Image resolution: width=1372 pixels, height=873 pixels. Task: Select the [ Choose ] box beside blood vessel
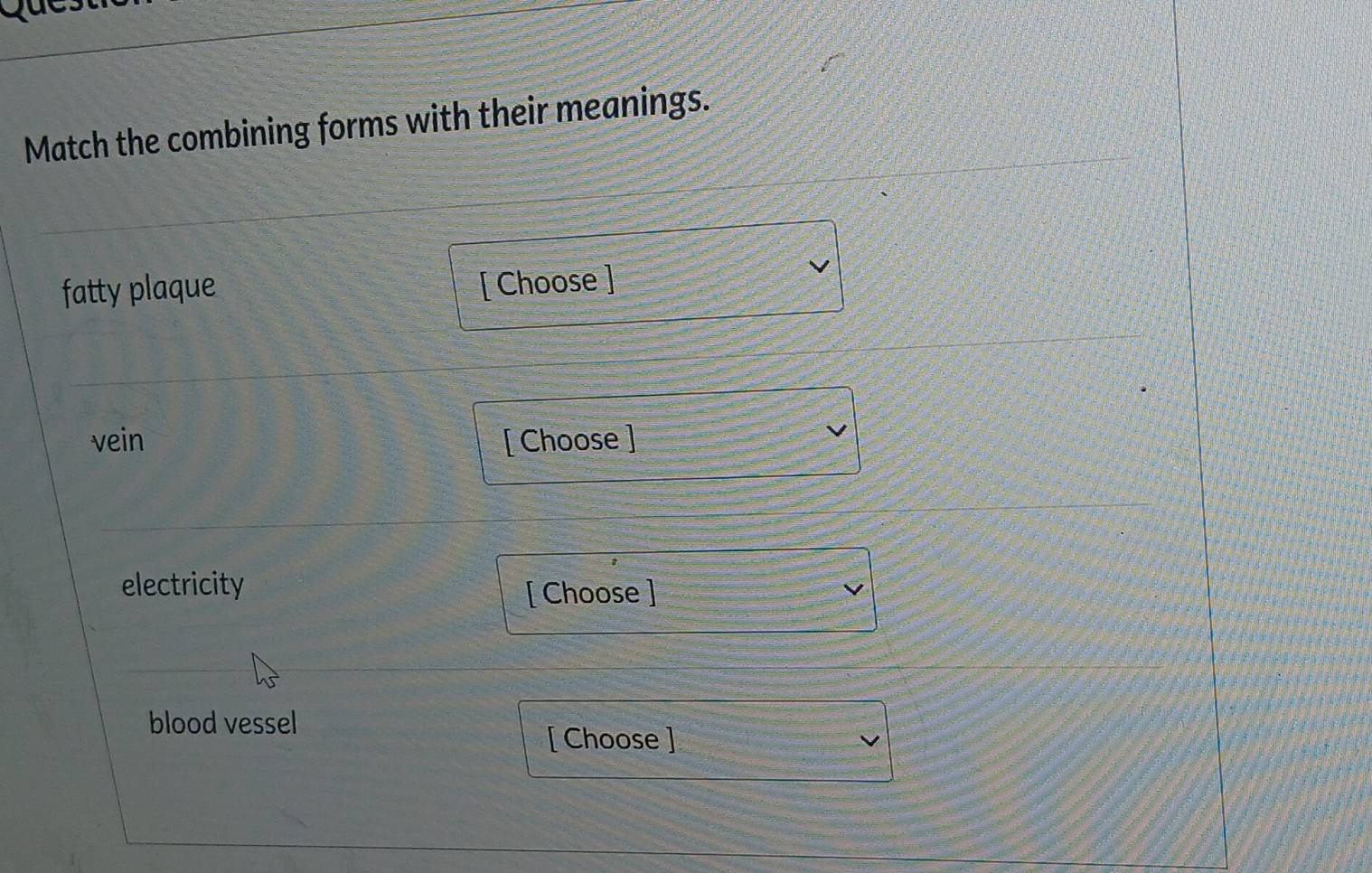click(x=705, y=739)
